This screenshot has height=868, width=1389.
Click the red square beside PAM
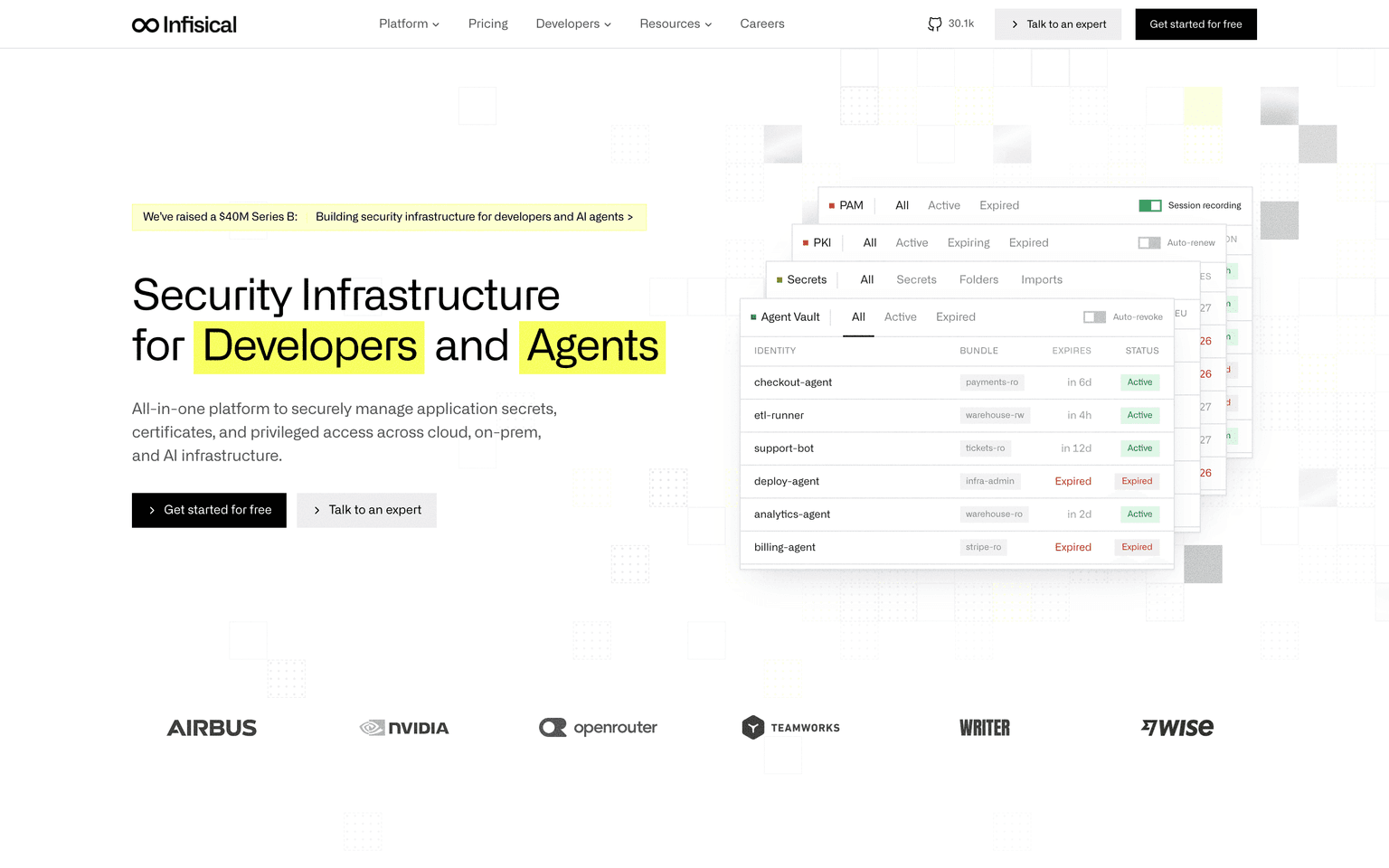click(x=832, y=206)
